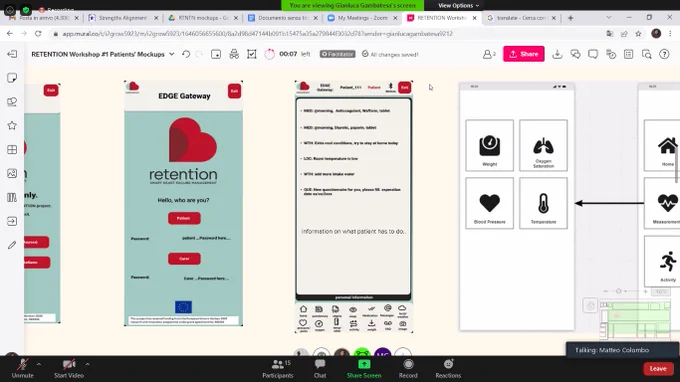Select the pencil draw tool in sidebar
Viewport: 680px width, 382px height.
(x=12, y=245)
